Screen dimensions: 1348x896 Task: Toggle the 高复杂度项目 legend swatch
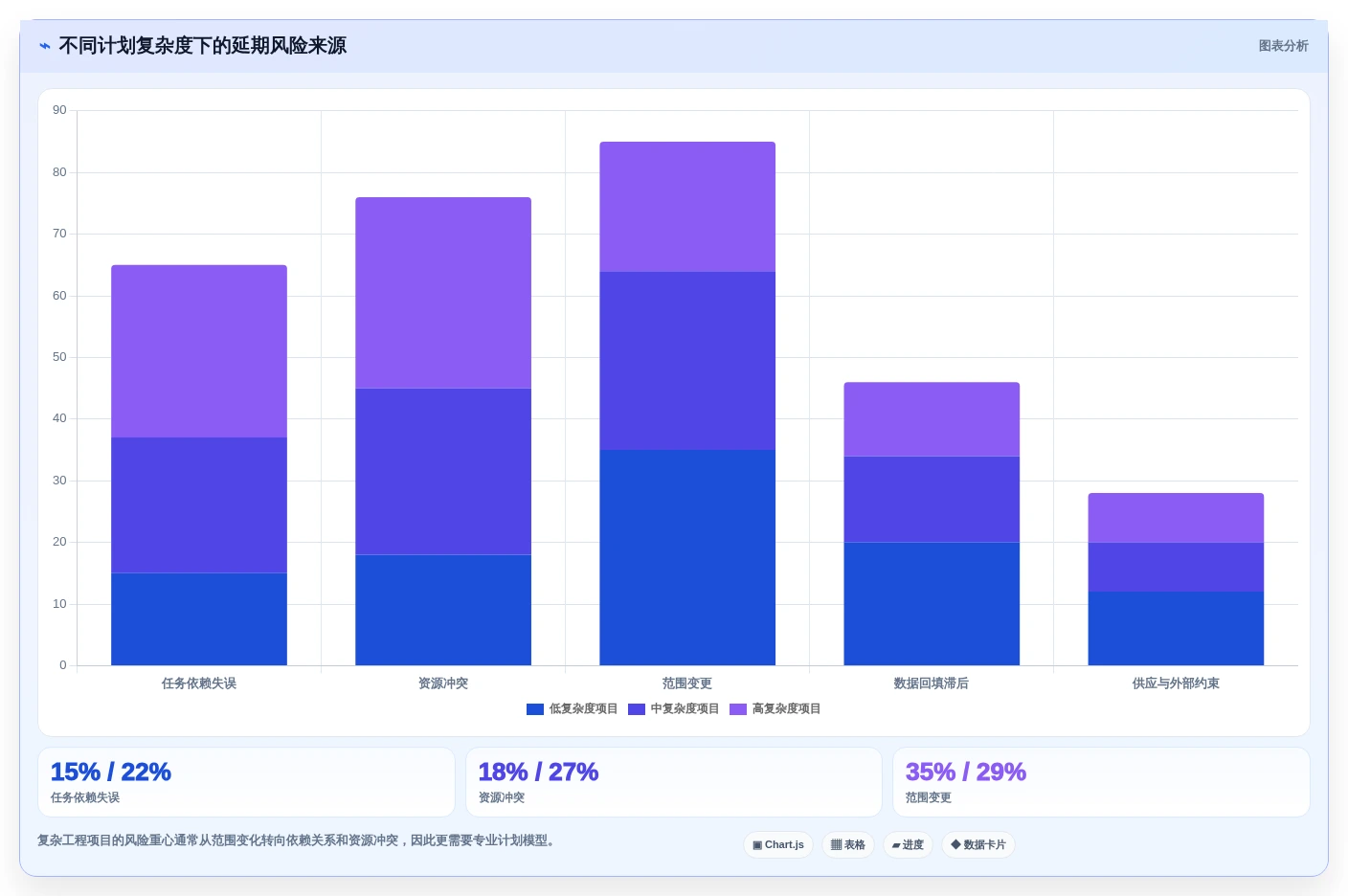[x=738, y=709]
